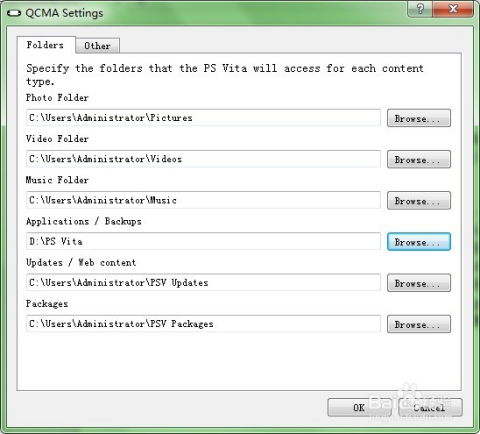480x434 pixels.
Task: Discard changes with the Cancel button
Action: (x=430, y=407)
